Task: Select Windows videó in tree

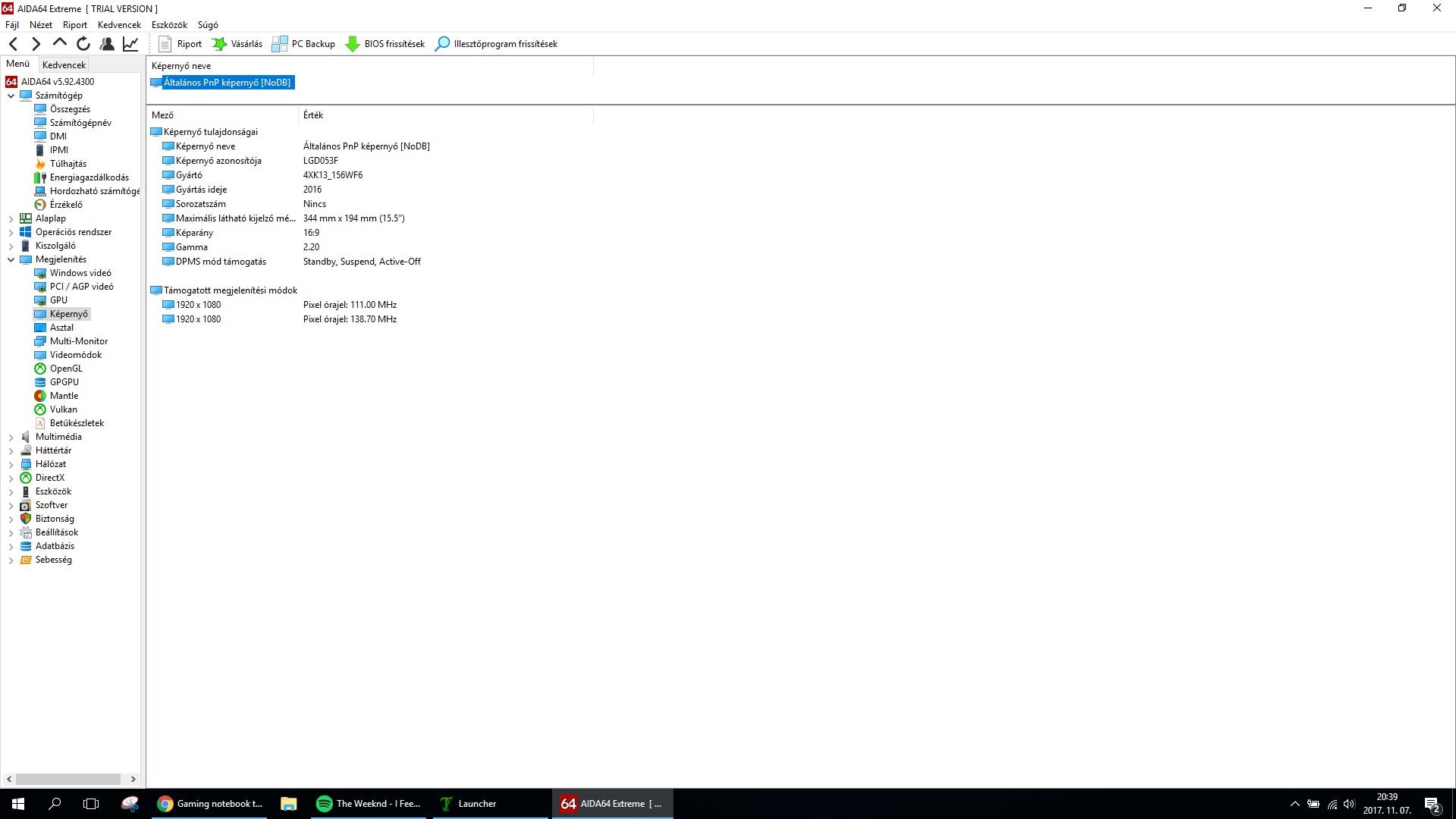Action: coord(80,273)
